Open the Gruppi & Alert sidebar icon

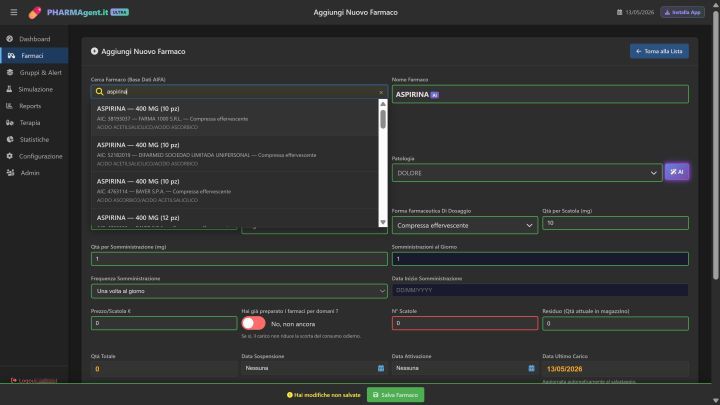pyautogui.click(x=10, y=73)
